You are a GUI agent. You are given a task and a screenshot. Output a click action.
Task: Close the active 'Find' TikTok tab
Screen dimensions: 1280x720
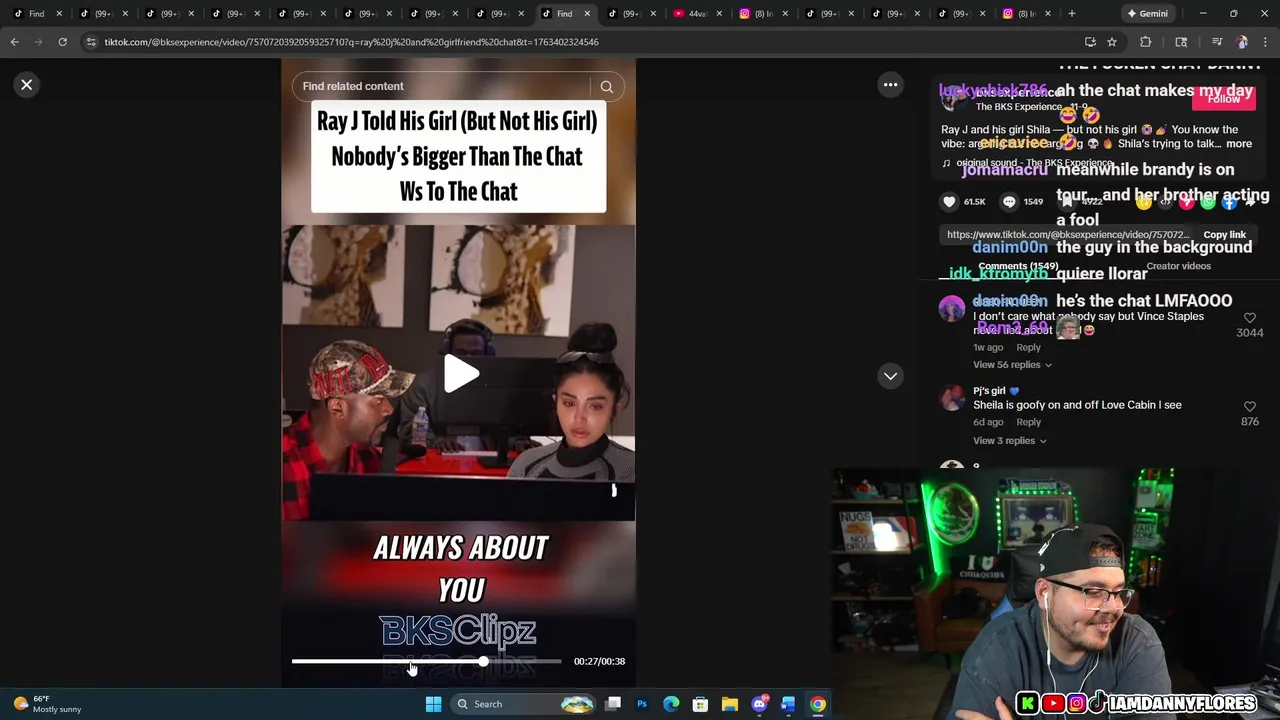587,14
